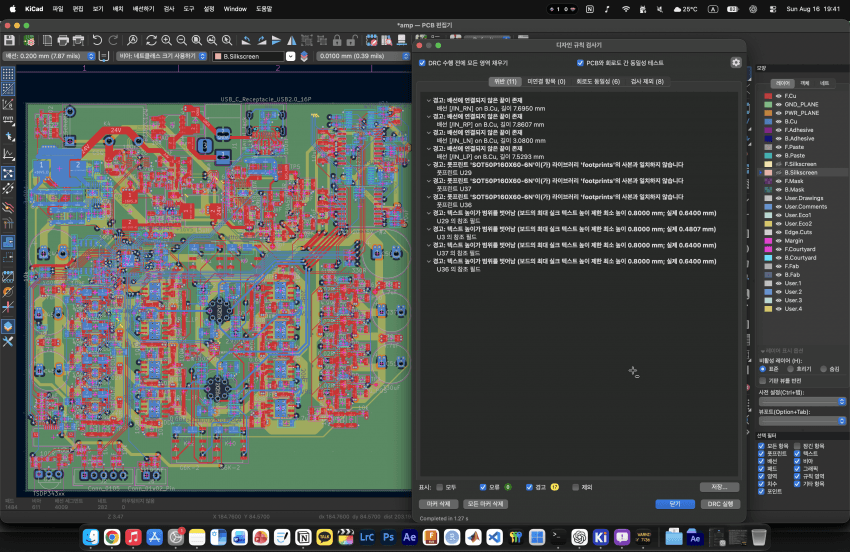
Task: Switch to the '회로도 동일성 (6)' tab
Action: [598, 82]
